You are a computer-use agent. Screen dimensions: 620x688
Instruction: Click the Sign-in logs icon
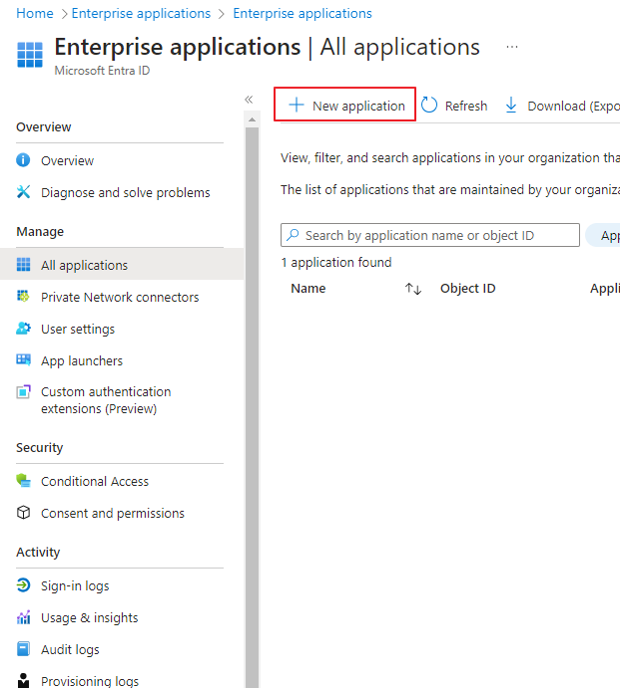(24, 586)
